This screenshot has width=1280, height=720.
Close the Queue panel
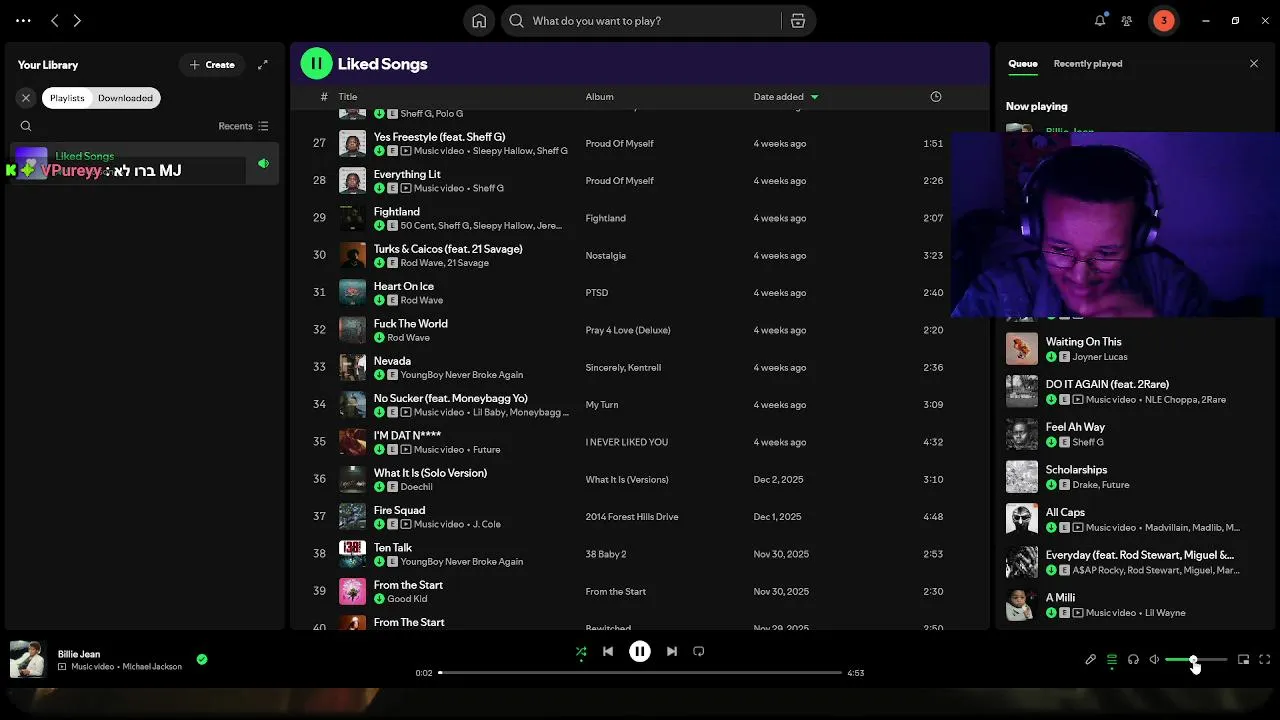[1254, 64]
